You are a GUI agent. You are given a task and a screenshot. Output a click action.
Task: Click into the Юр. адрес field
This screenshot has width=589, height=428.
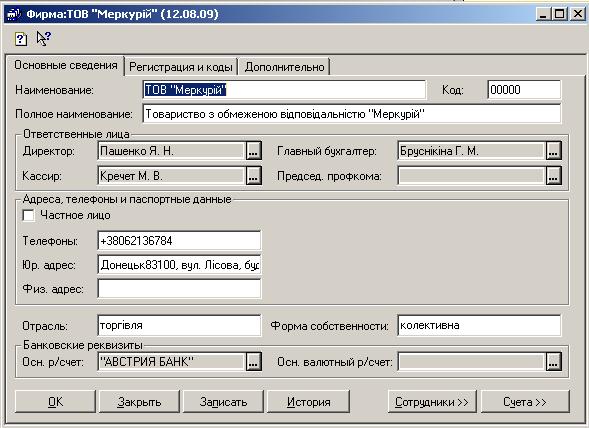(x=179, y=265)
